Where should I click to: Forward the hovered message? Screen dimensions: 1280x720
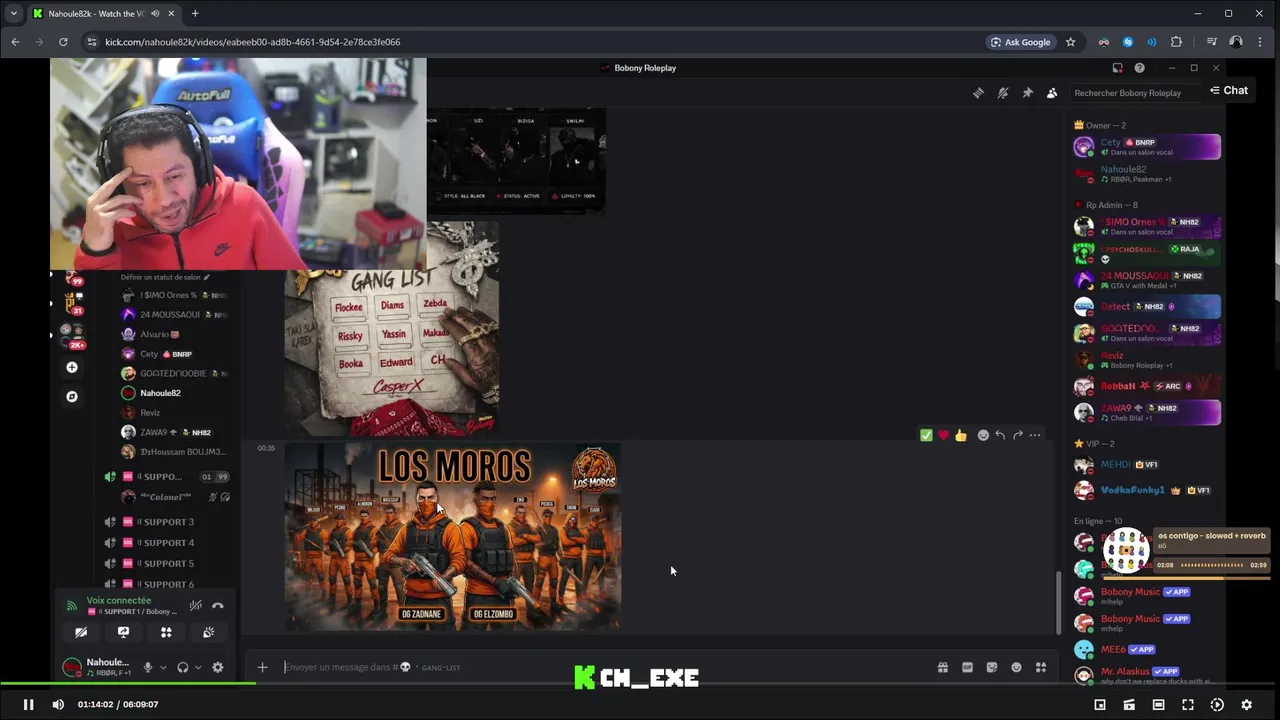tap(1018, 435)
